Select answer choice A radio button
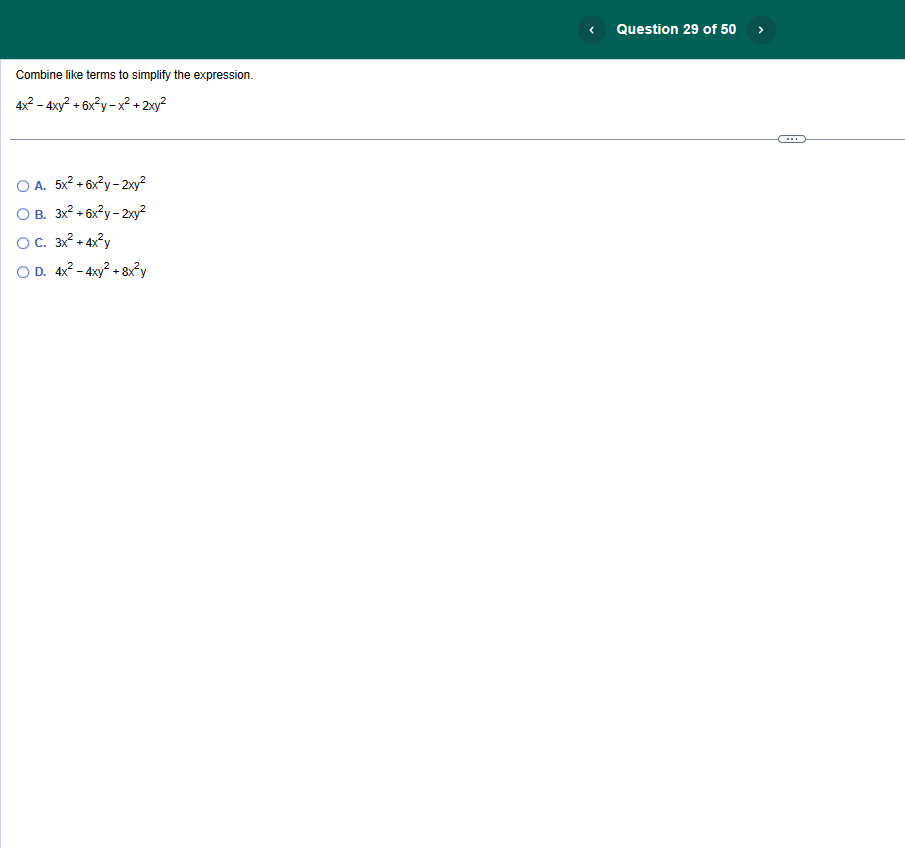 tap(22, 185)
